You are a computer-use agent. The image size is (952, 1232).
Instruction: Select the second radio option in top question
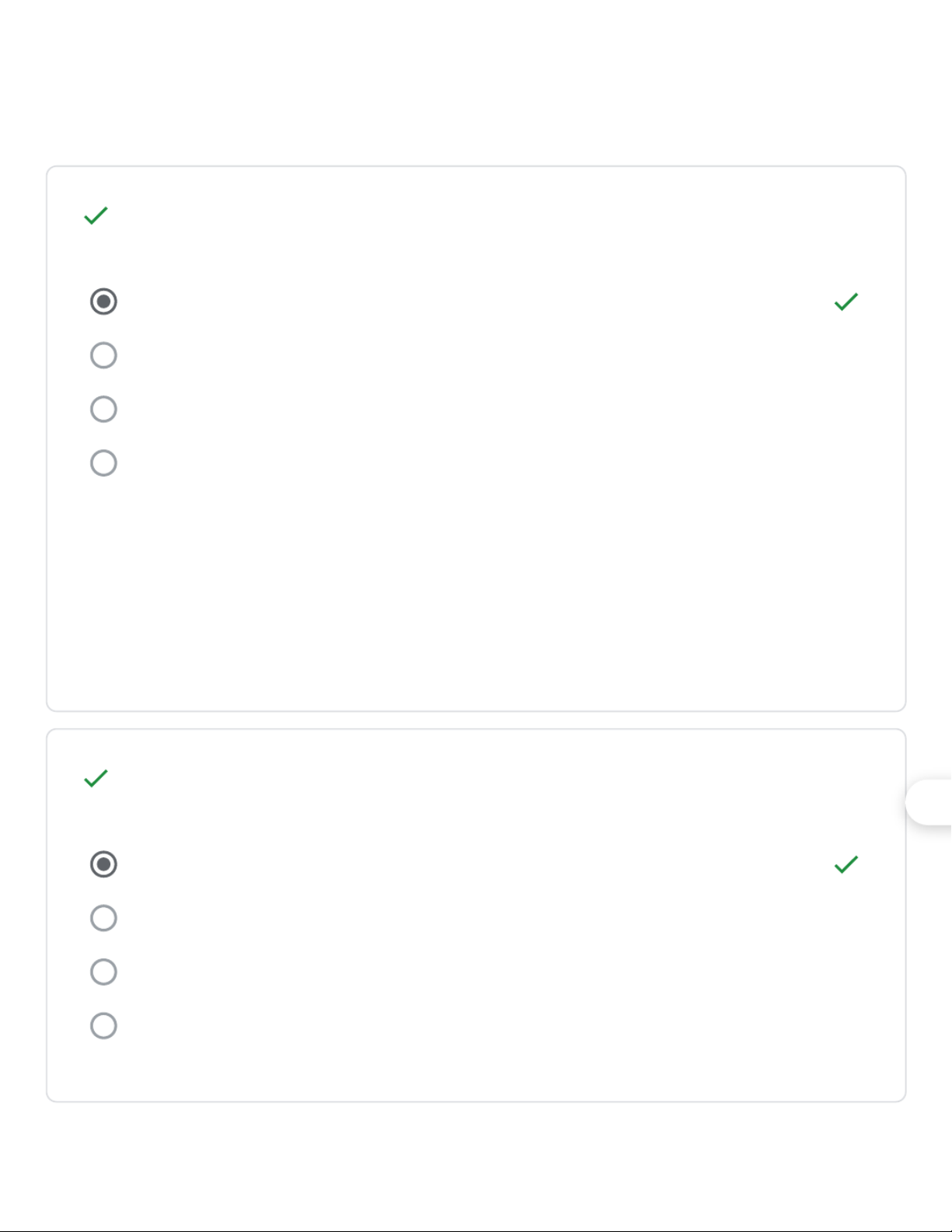(x=103, y=355)
